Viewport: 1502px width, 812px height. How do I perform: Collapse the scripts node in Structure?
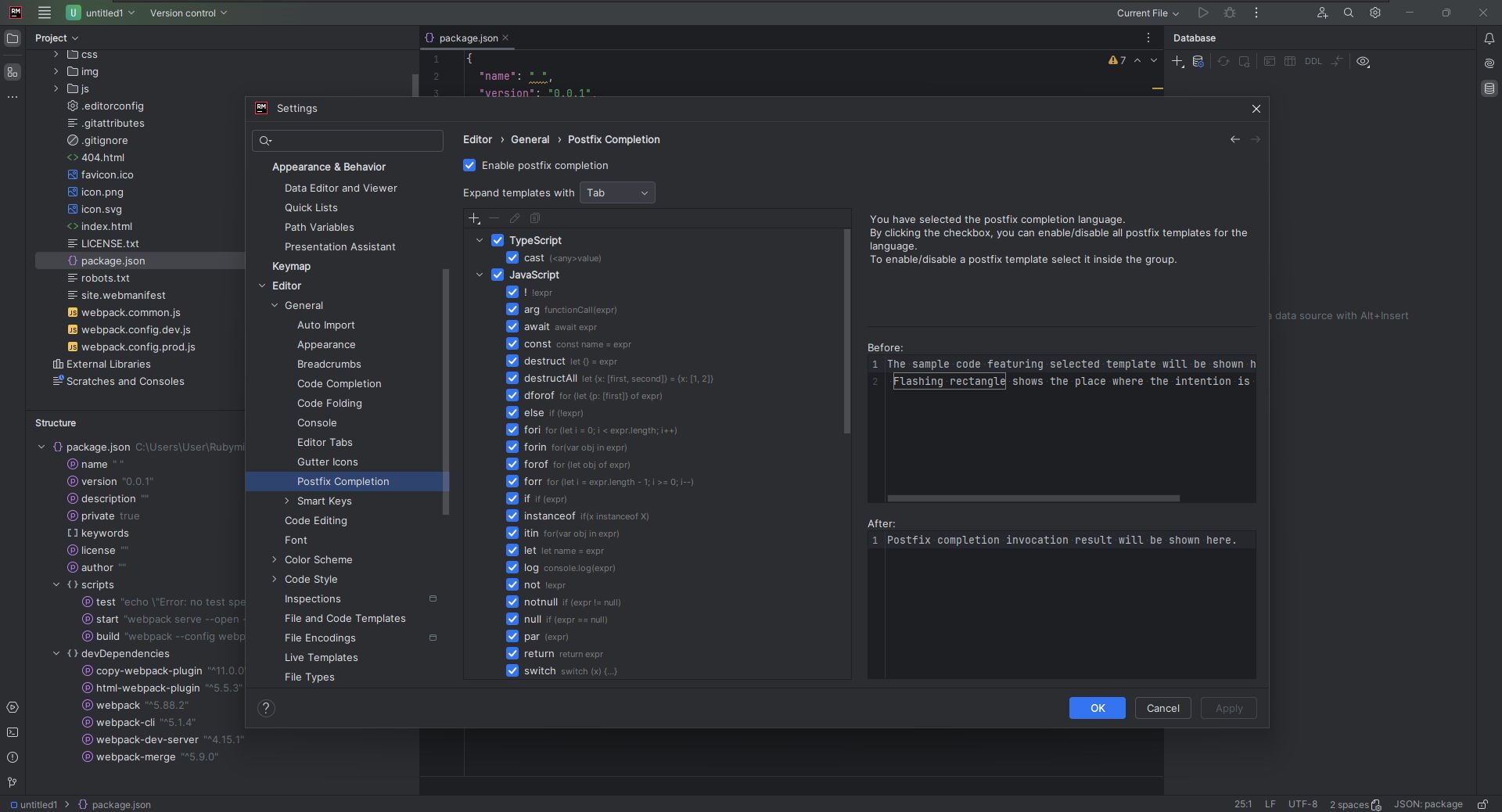(x=56, y=584)
